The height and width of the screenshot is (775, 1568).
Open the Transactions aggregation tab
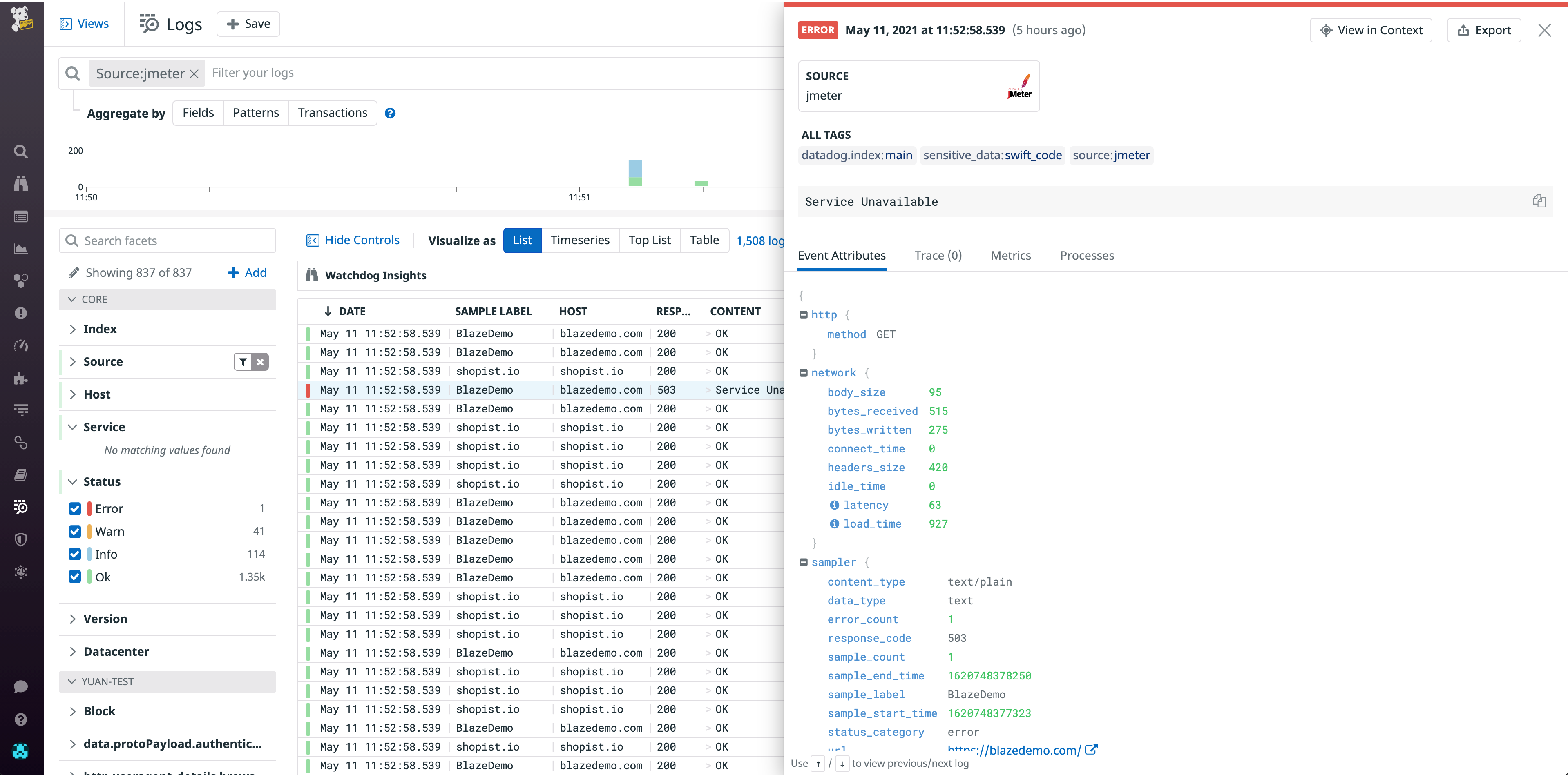332,113
